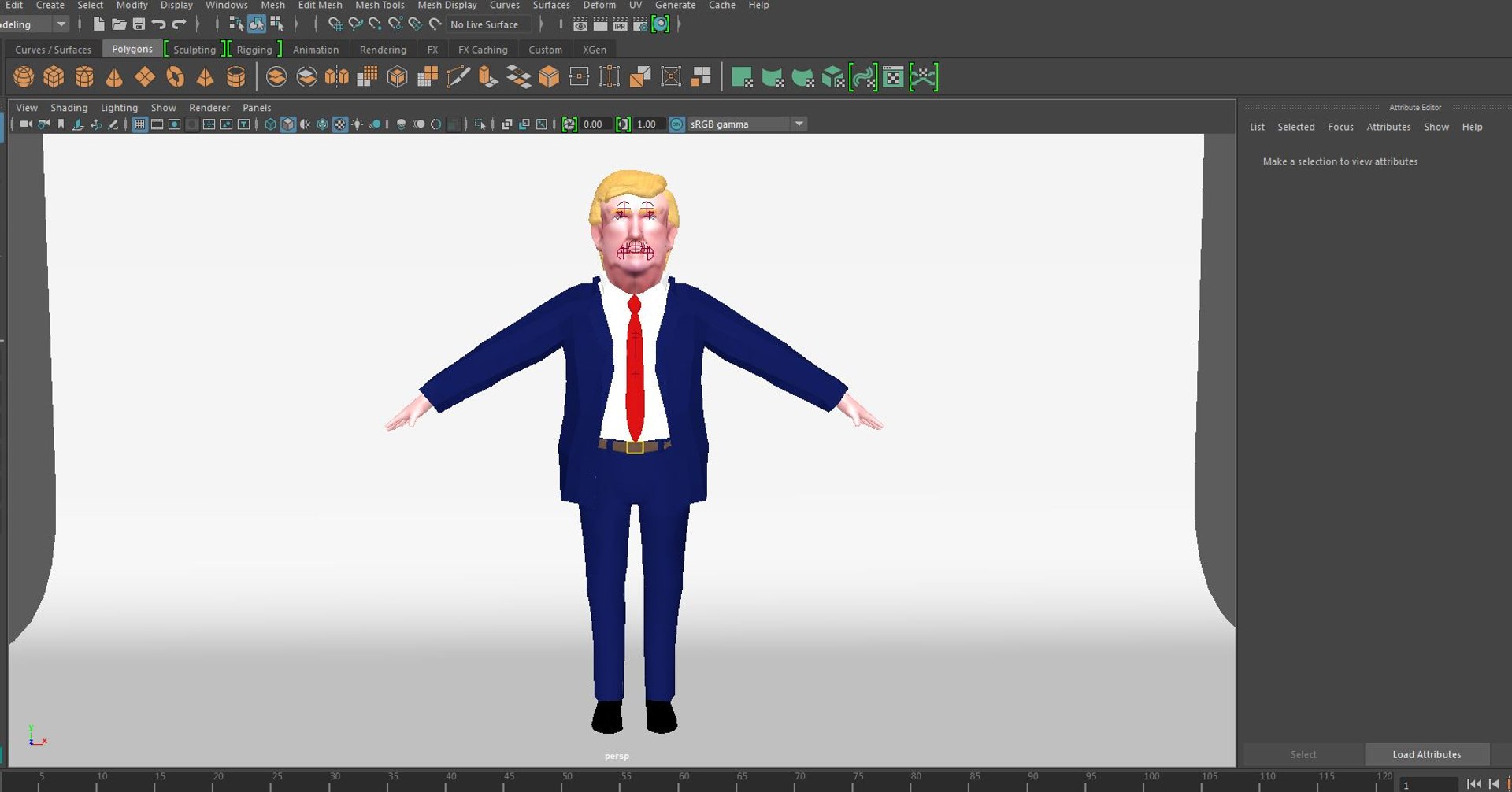Open the UV Editor shelf icon
1512x792 pixels.
pyautogui.click(x=894, y=77)
